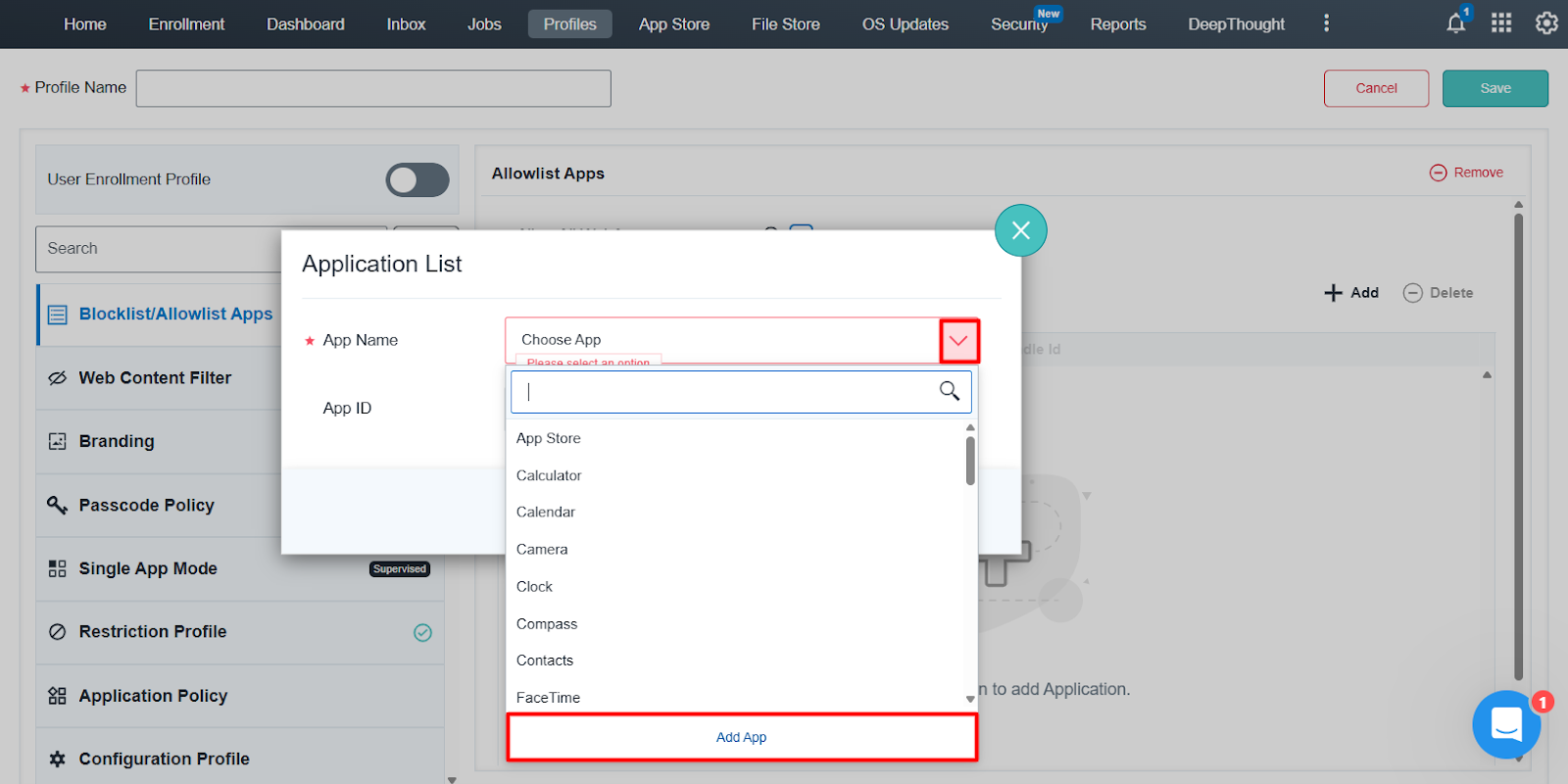Click the Restriction Profile checkmark indicator
This screenshot has width=1568, height=784.
point(422,633)
